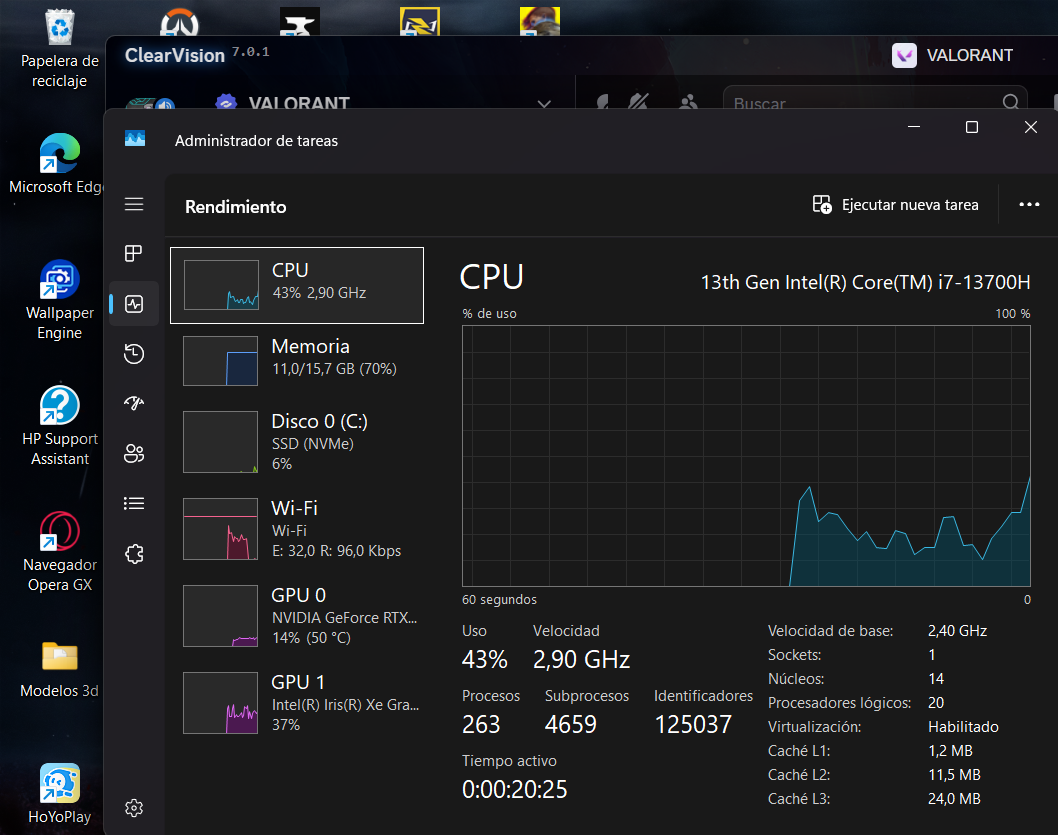Click the VALORANT game icon at top right
Viewport: 1058px width, 835px height.
[904, 55]
